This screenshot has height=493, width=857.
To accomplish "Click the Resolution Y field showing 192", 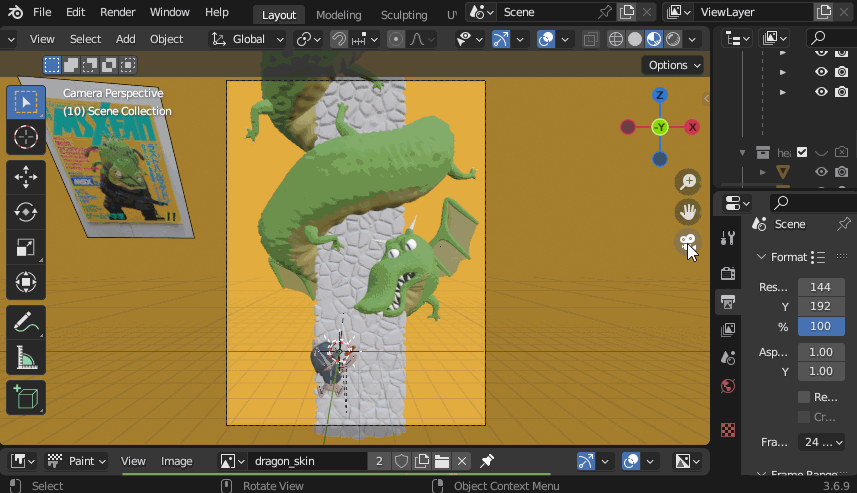I will pos(821,307).
